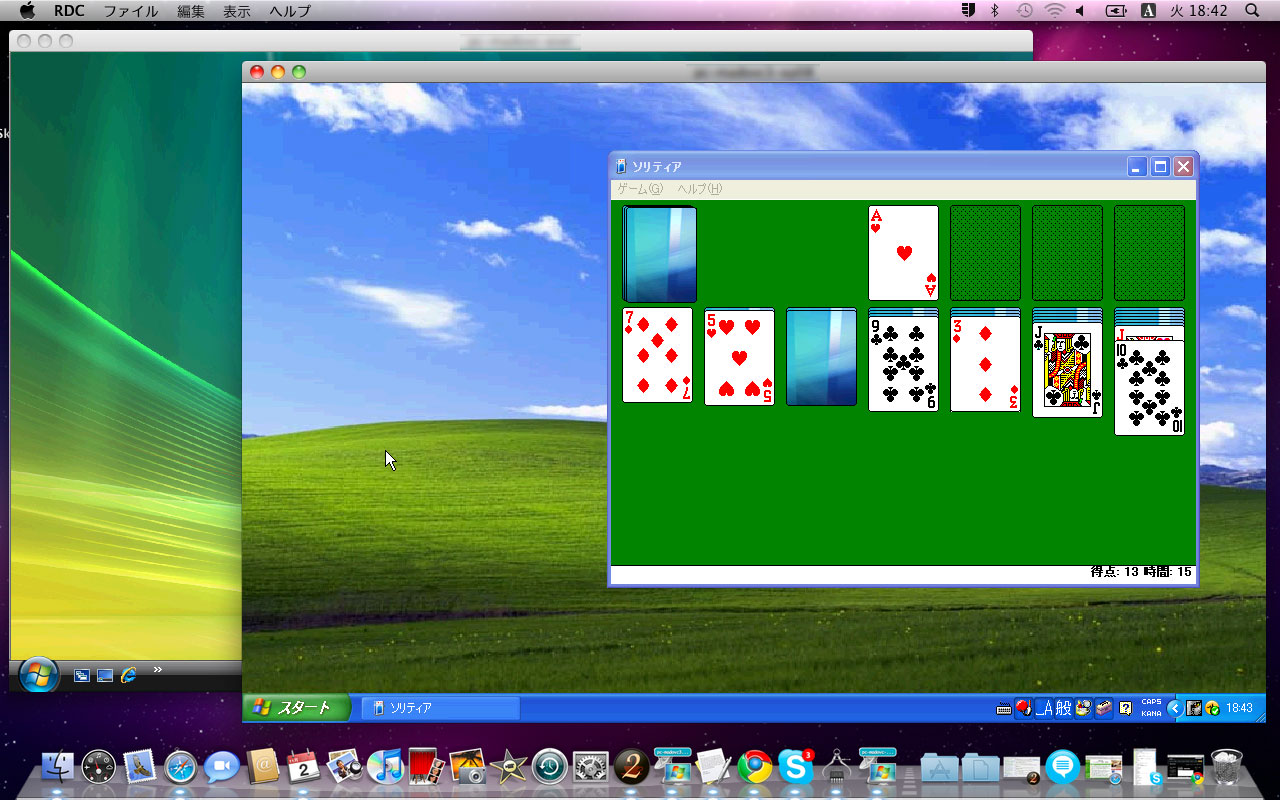1280x800 pixels.
Task: Launch iTunes from the Dock
Action: click(385, 767)
